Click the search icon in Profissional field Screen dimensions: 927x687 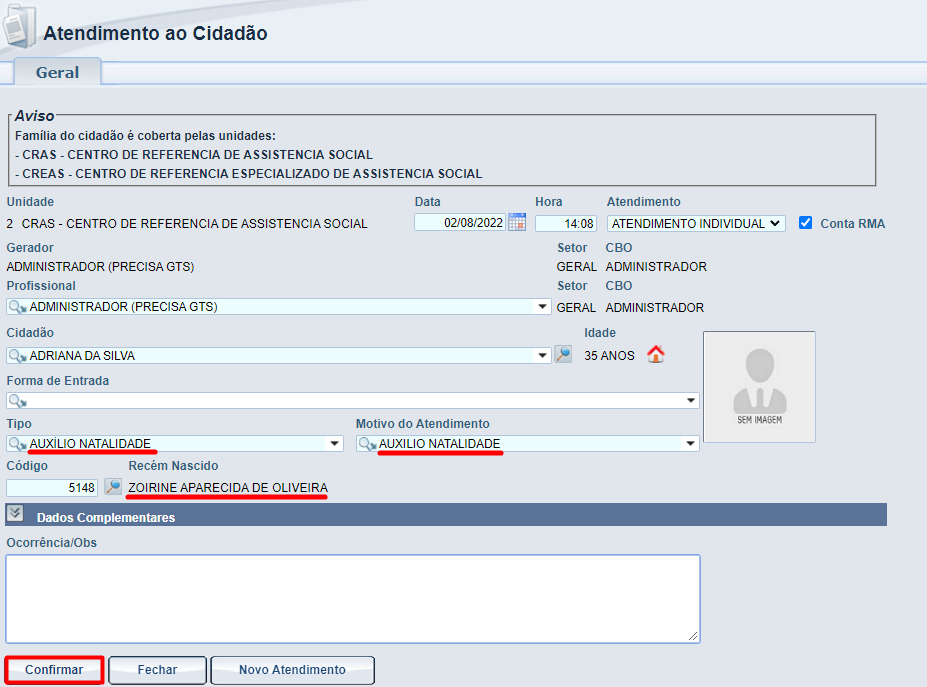tap(17, 307)
